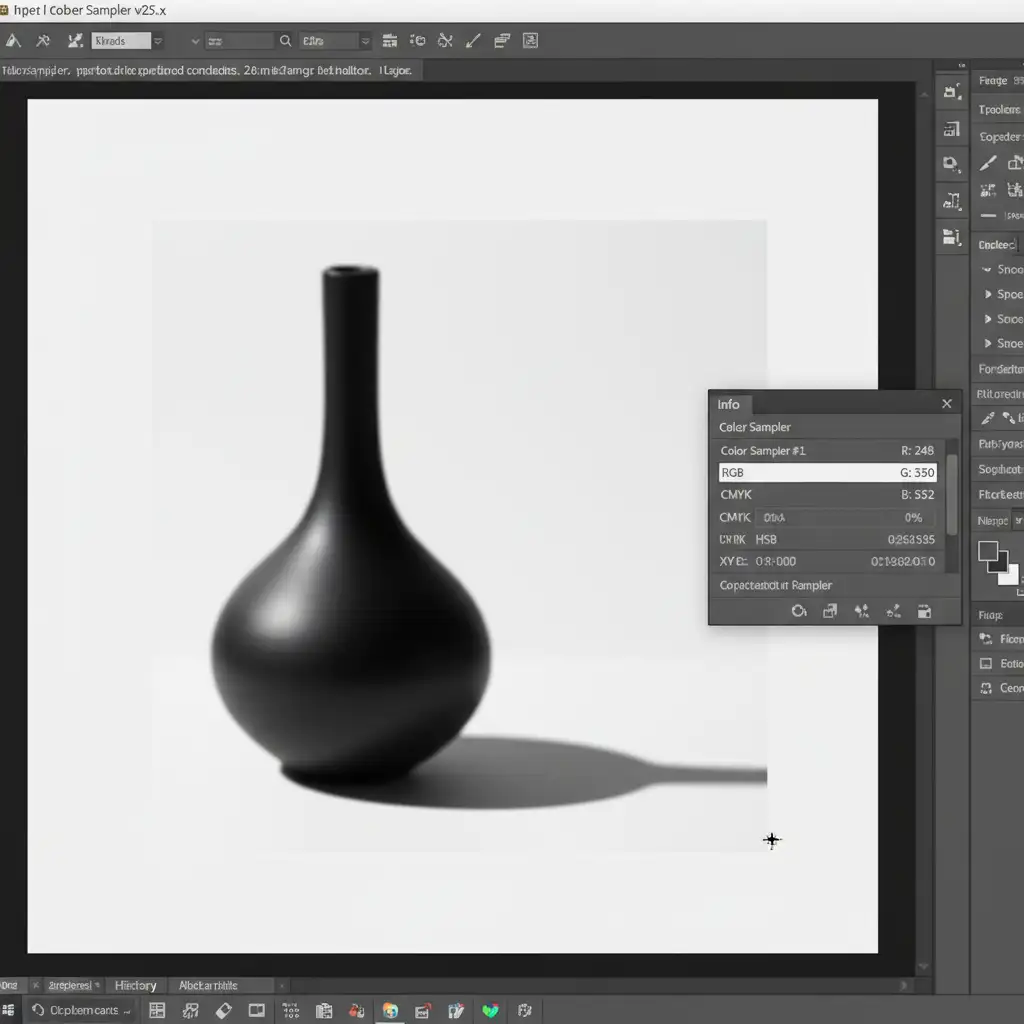Open the Chrome icon in the taskbar
The height and width of the screenshot is (1024, 1024).
coord(390,1011)
